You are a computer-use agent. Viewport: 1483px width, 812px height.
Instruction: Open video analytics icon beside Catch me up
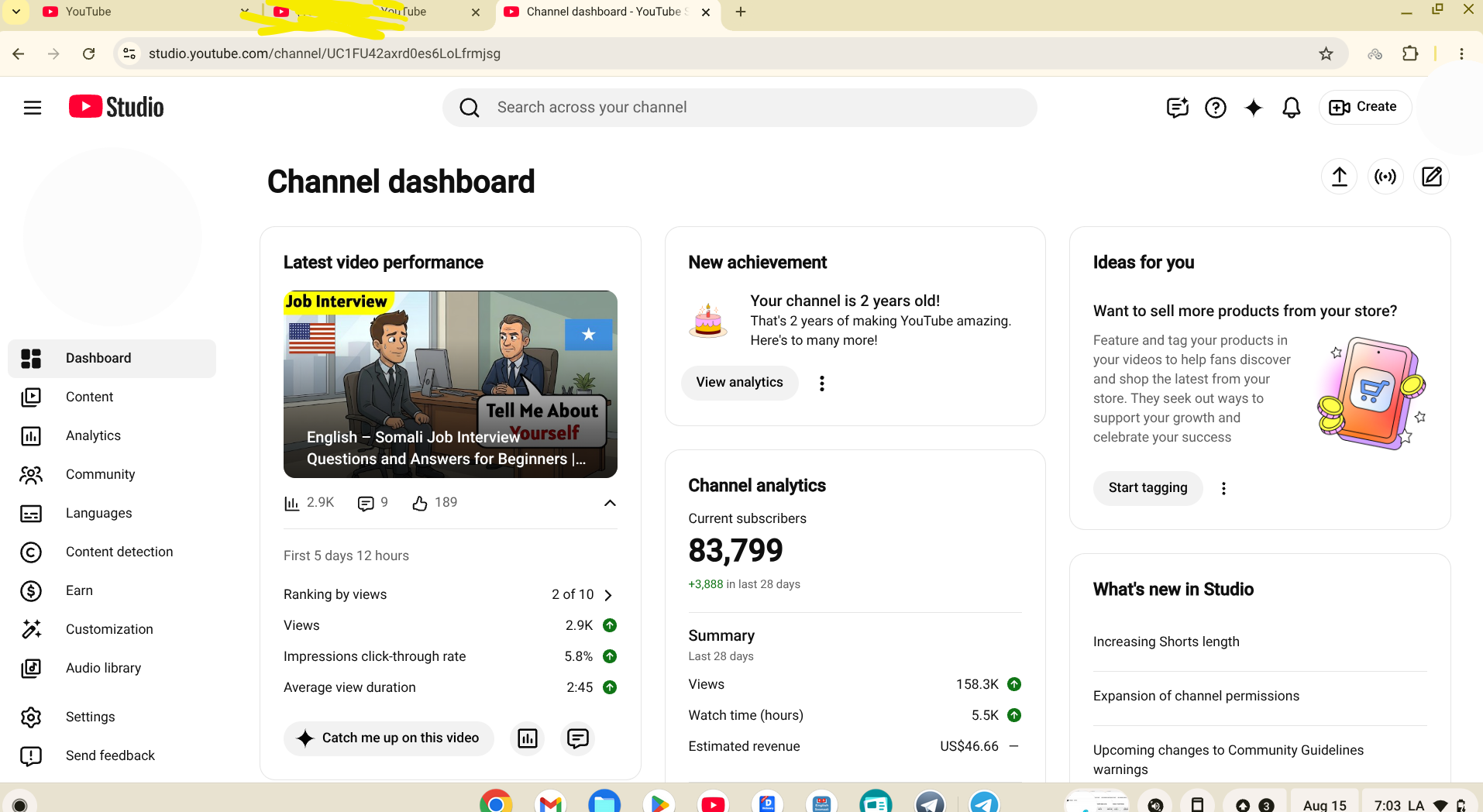[528, 738]
